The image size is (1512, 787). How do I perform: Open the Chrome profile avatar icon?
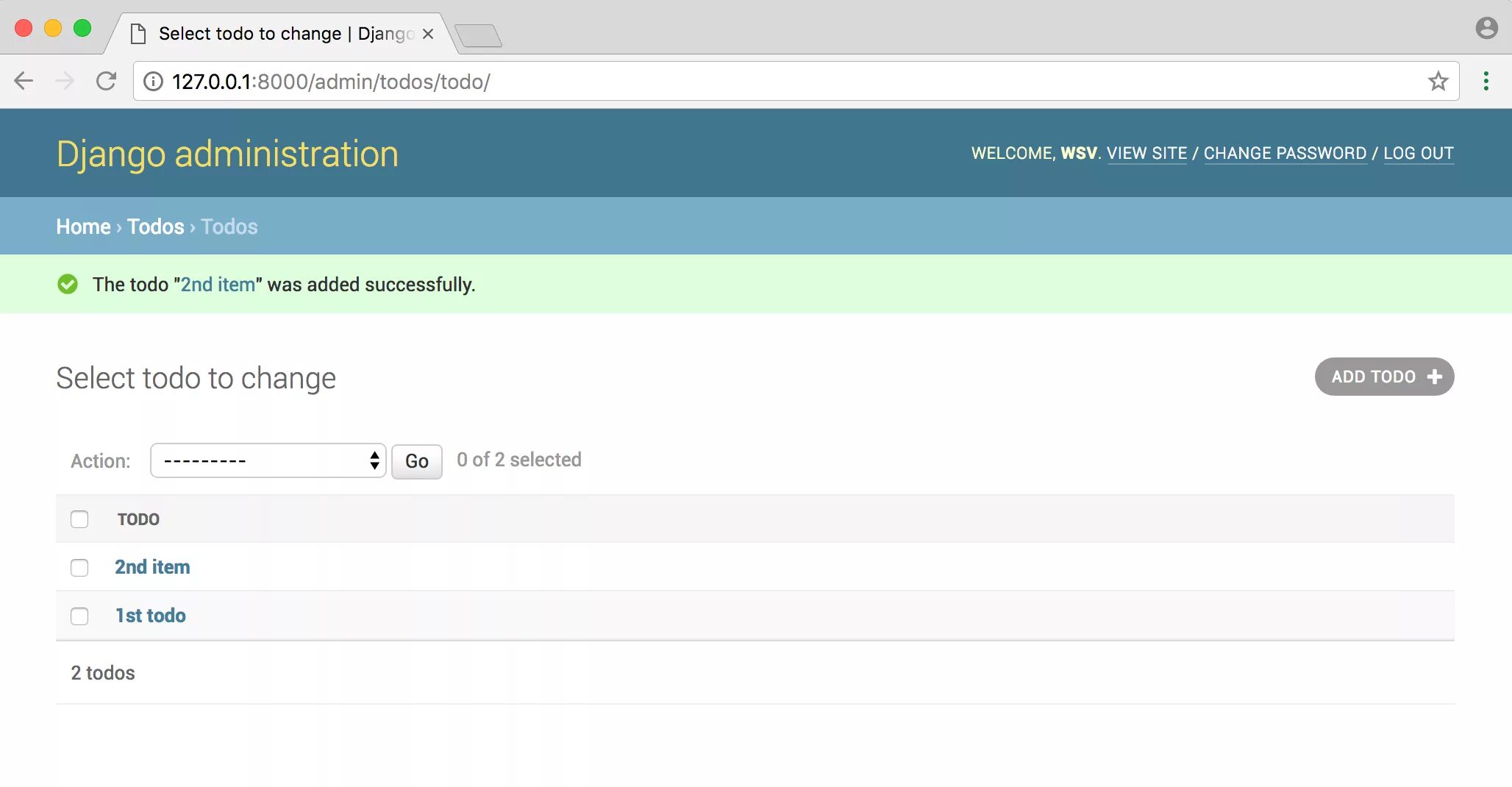point(1486,28)
